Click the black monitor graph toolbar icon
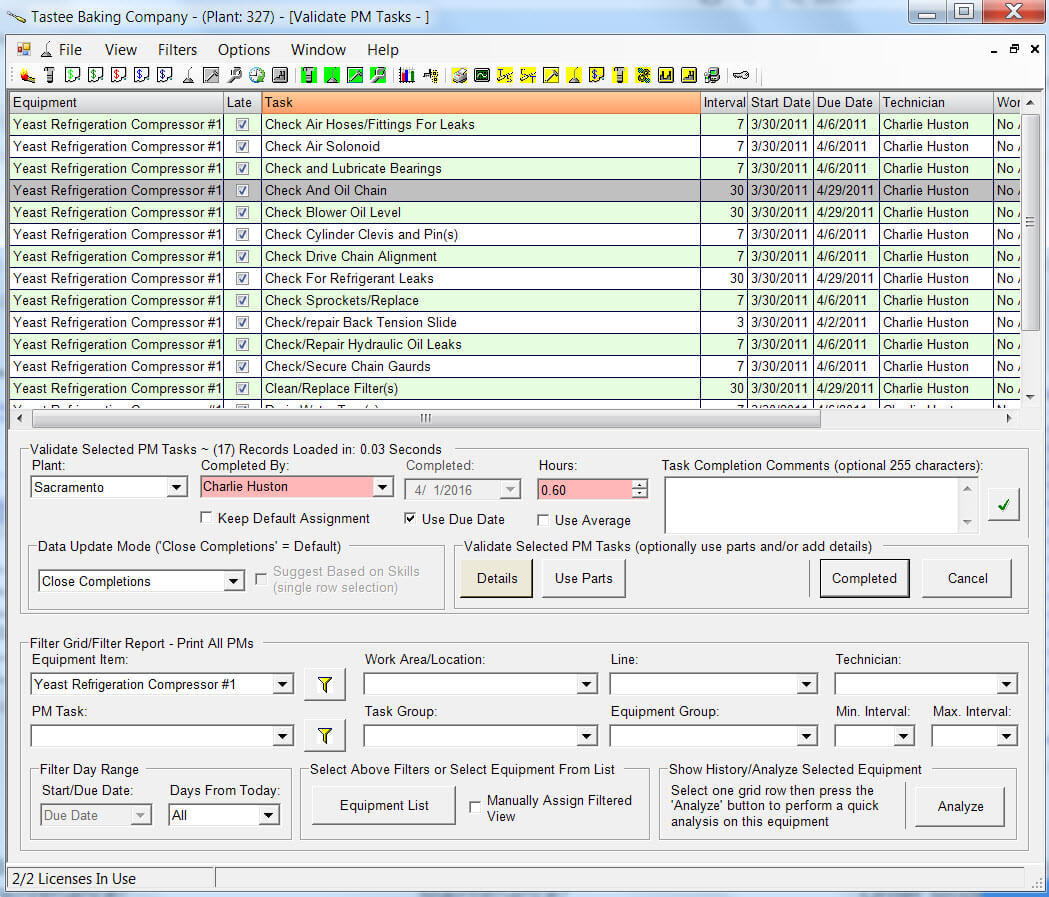Image resolution: width=1049 pixels, height=897 pixels. [482, 76]
